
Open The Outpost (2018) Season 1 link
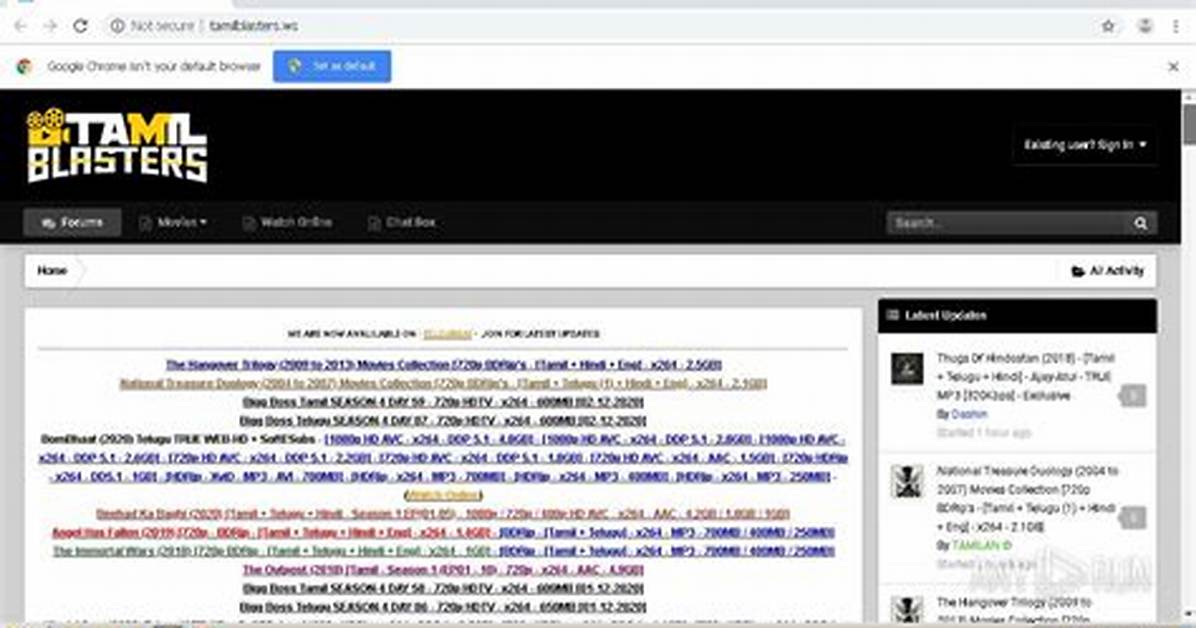tap(443, 570)
